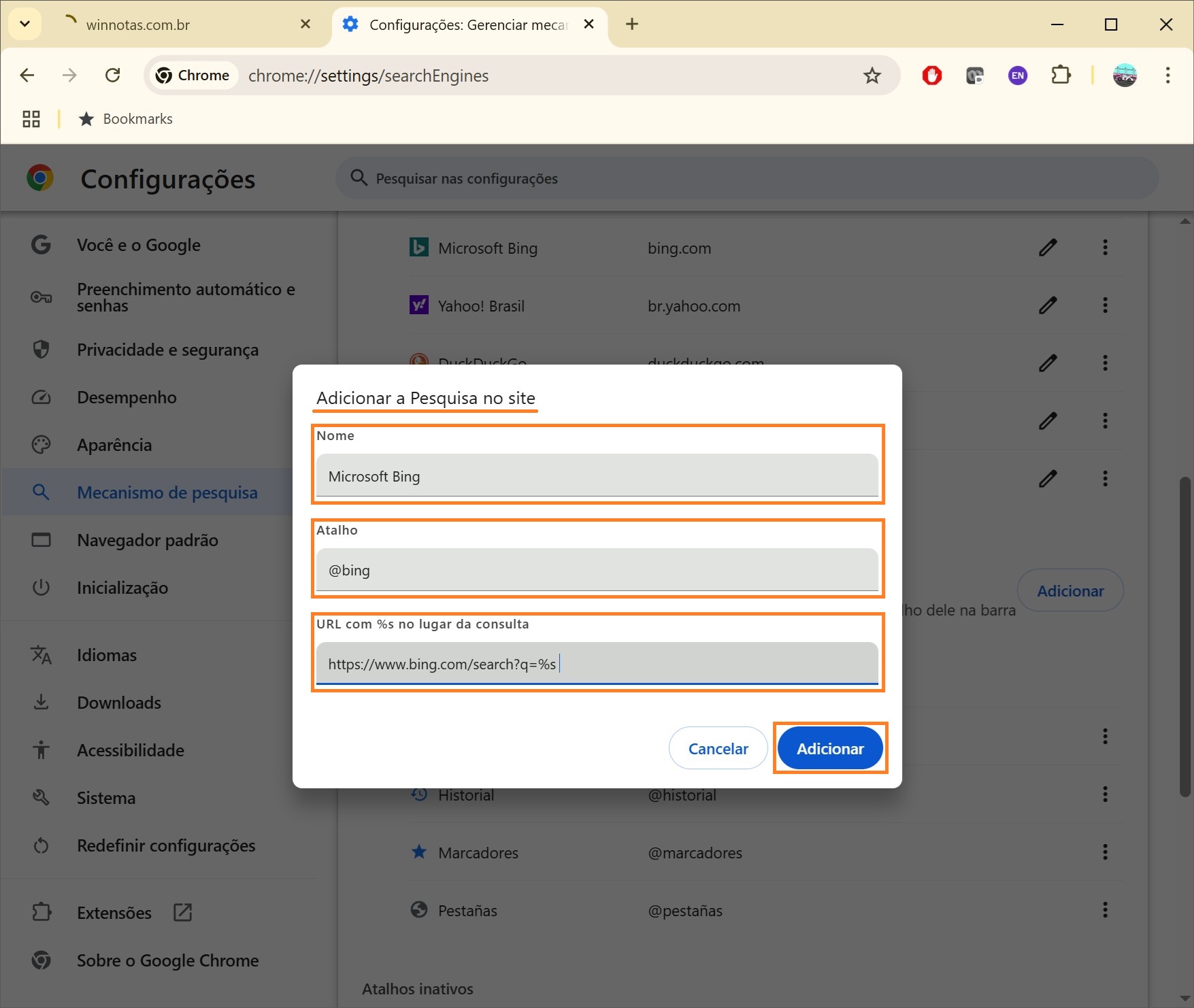This screenshot has width=1194, height=1008.
Task: Open more options for Yahoo! Brasil
Action: point(1105,305)
